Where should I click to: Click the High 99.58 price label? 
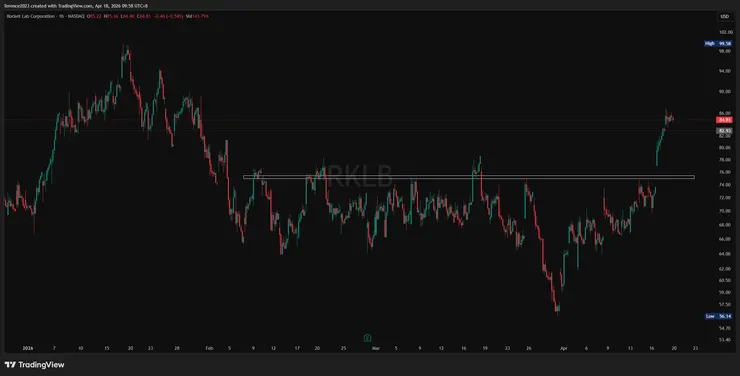718,43
